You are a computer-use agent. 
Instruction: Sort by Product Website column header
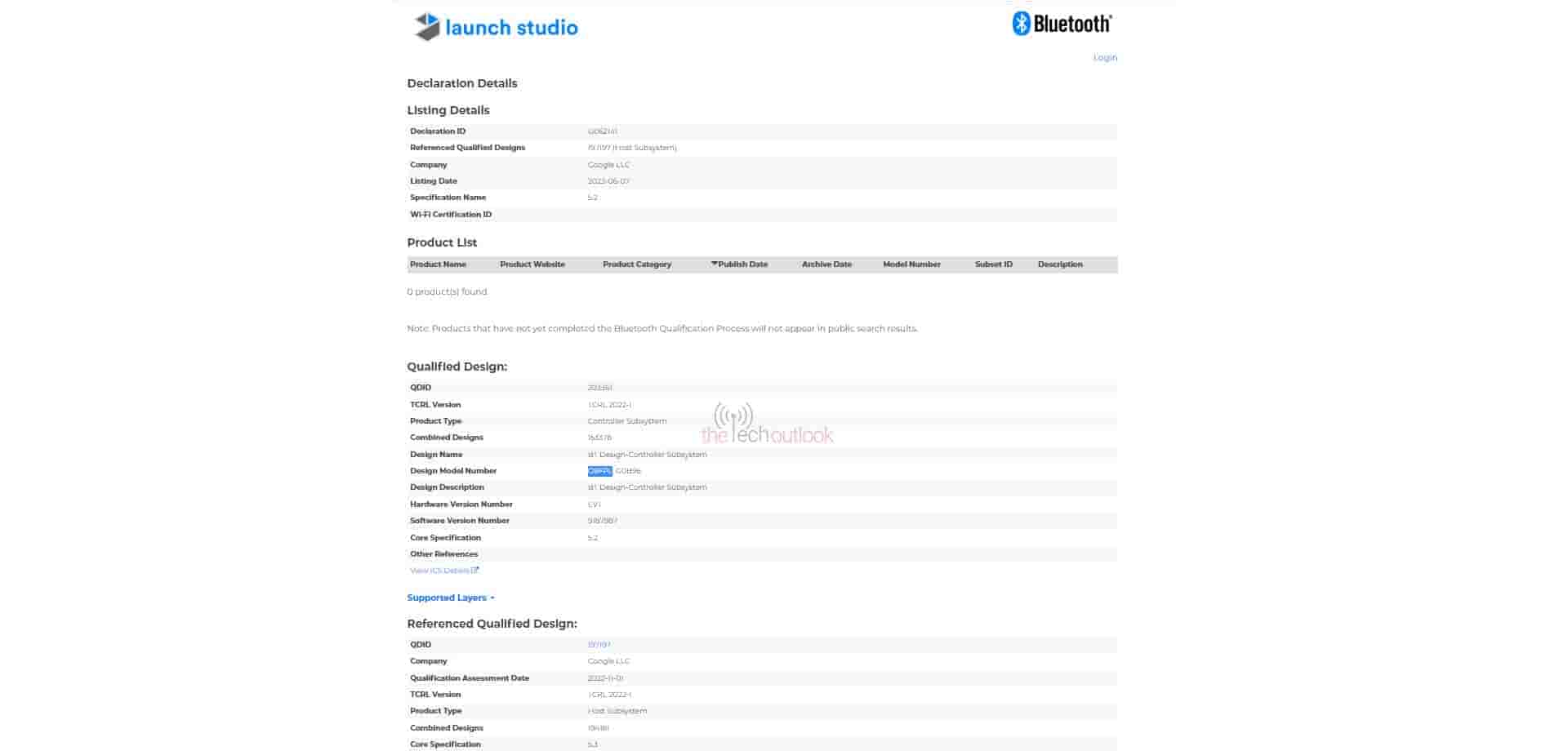click(532, 264)
